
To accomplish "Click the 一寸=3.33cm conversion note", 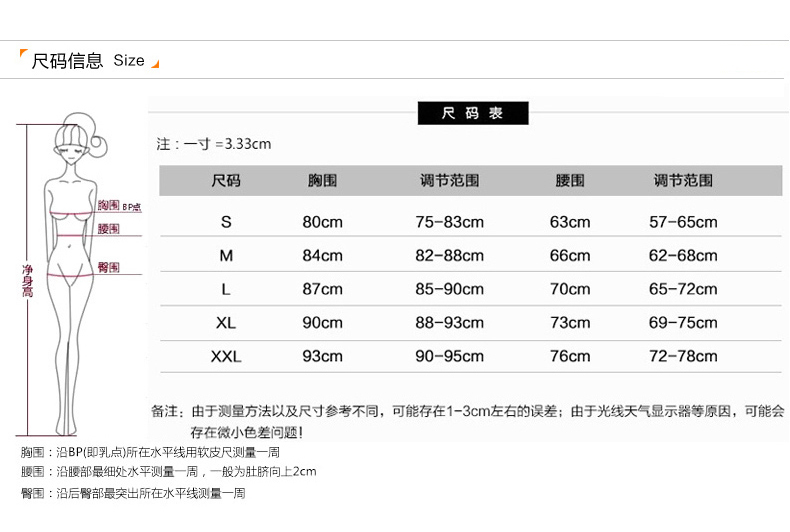I will 214,144.
